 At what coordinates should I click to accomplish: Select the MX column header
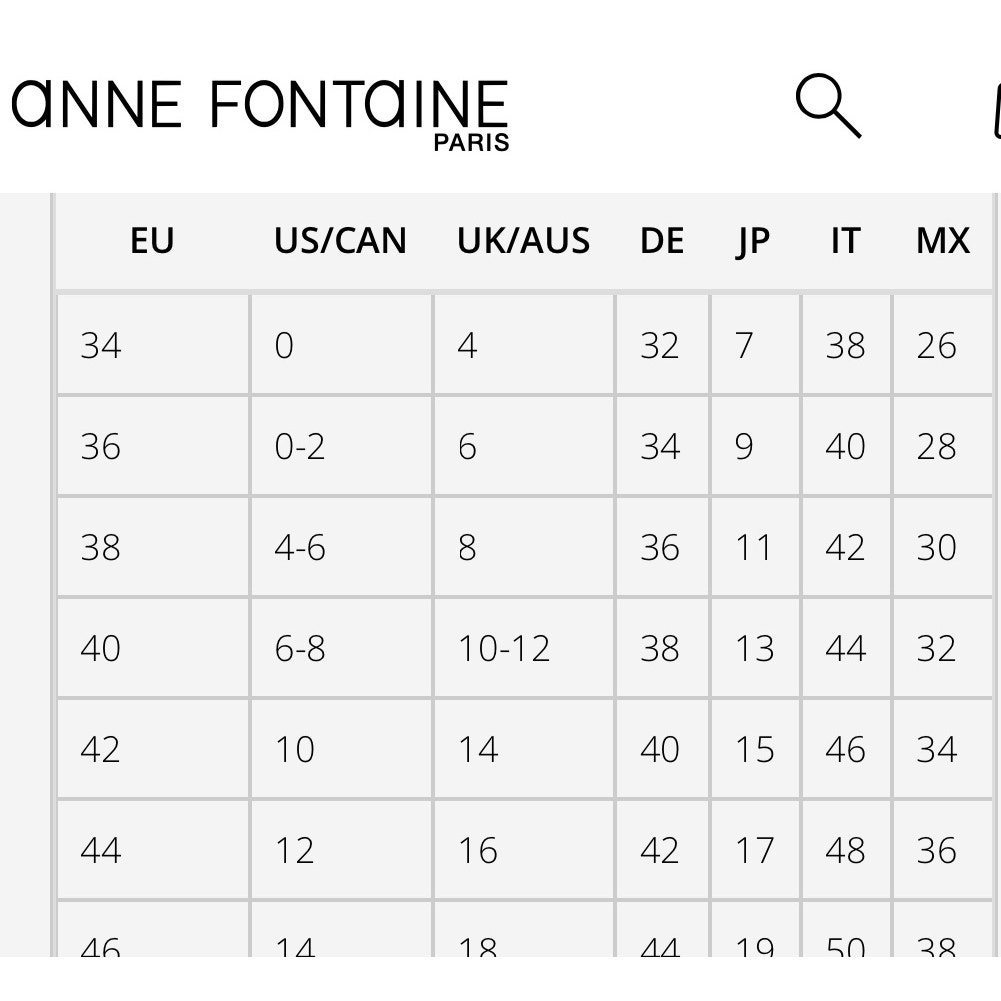[943, 241]
